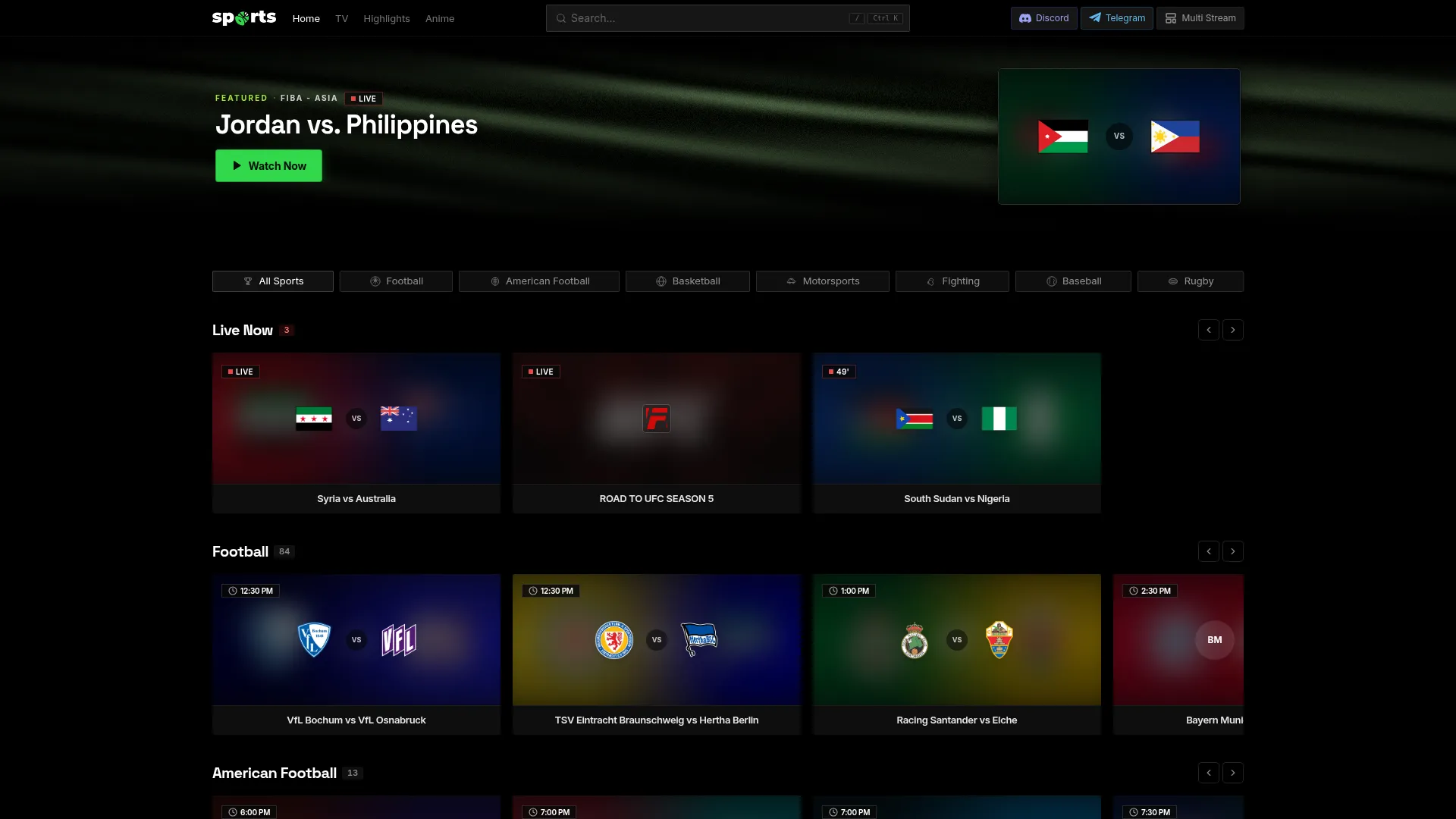Open the first 7:00 PM American Football card
The height and width of the screenshot is (819, 1456).
pos(657,807)
